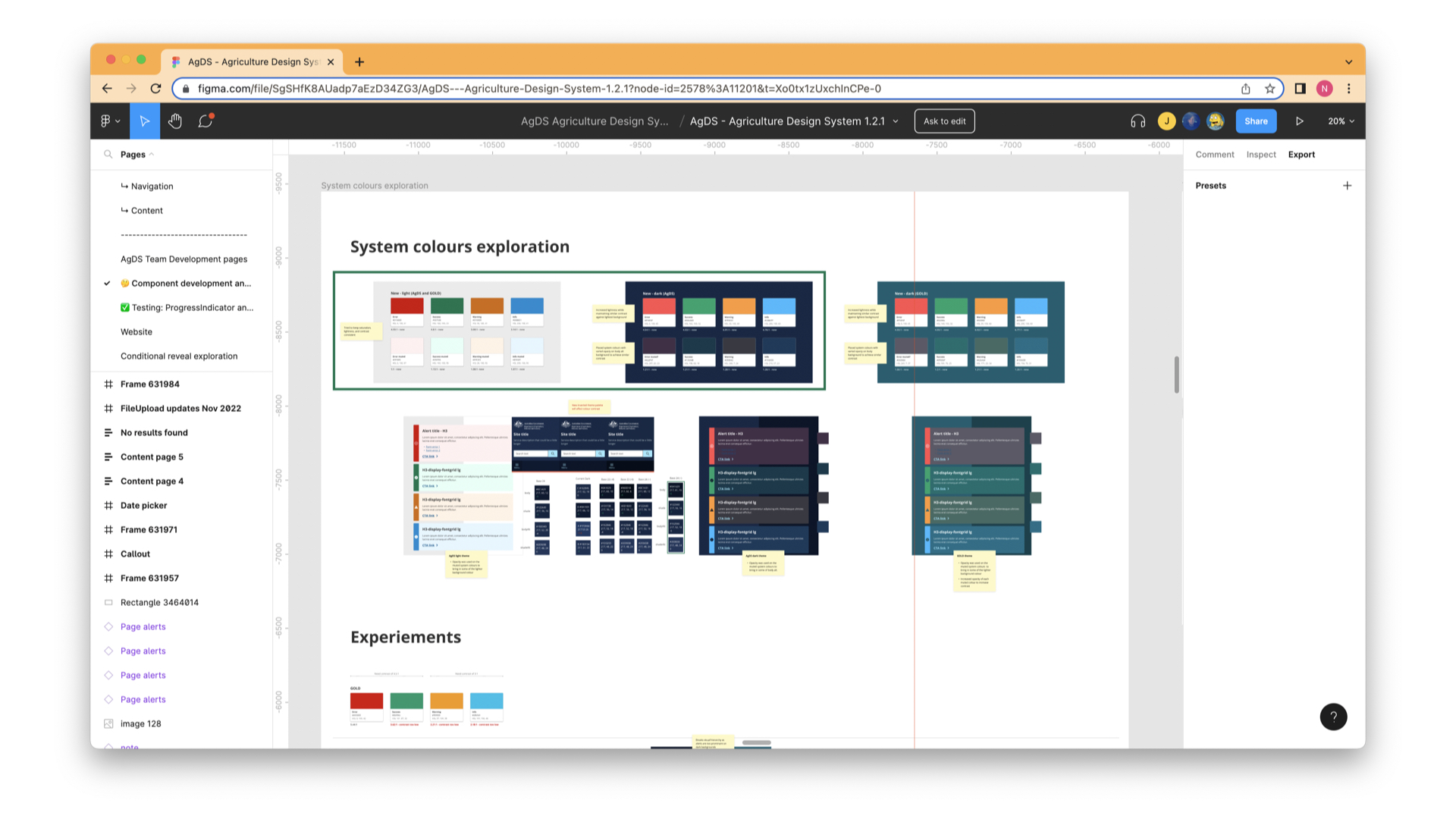The height and width of the screenshot is (819, 1456).
Task: Click the red Error colour swatch
Action: coord(406,306)
